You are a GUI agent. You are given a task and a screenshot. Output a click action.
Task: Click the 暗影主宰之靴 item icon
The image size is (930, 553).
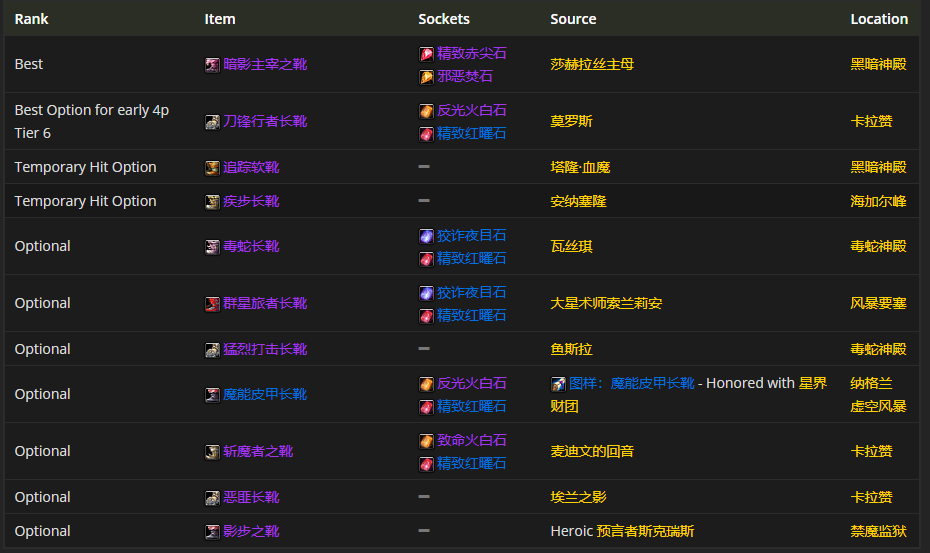pos(212,64)
